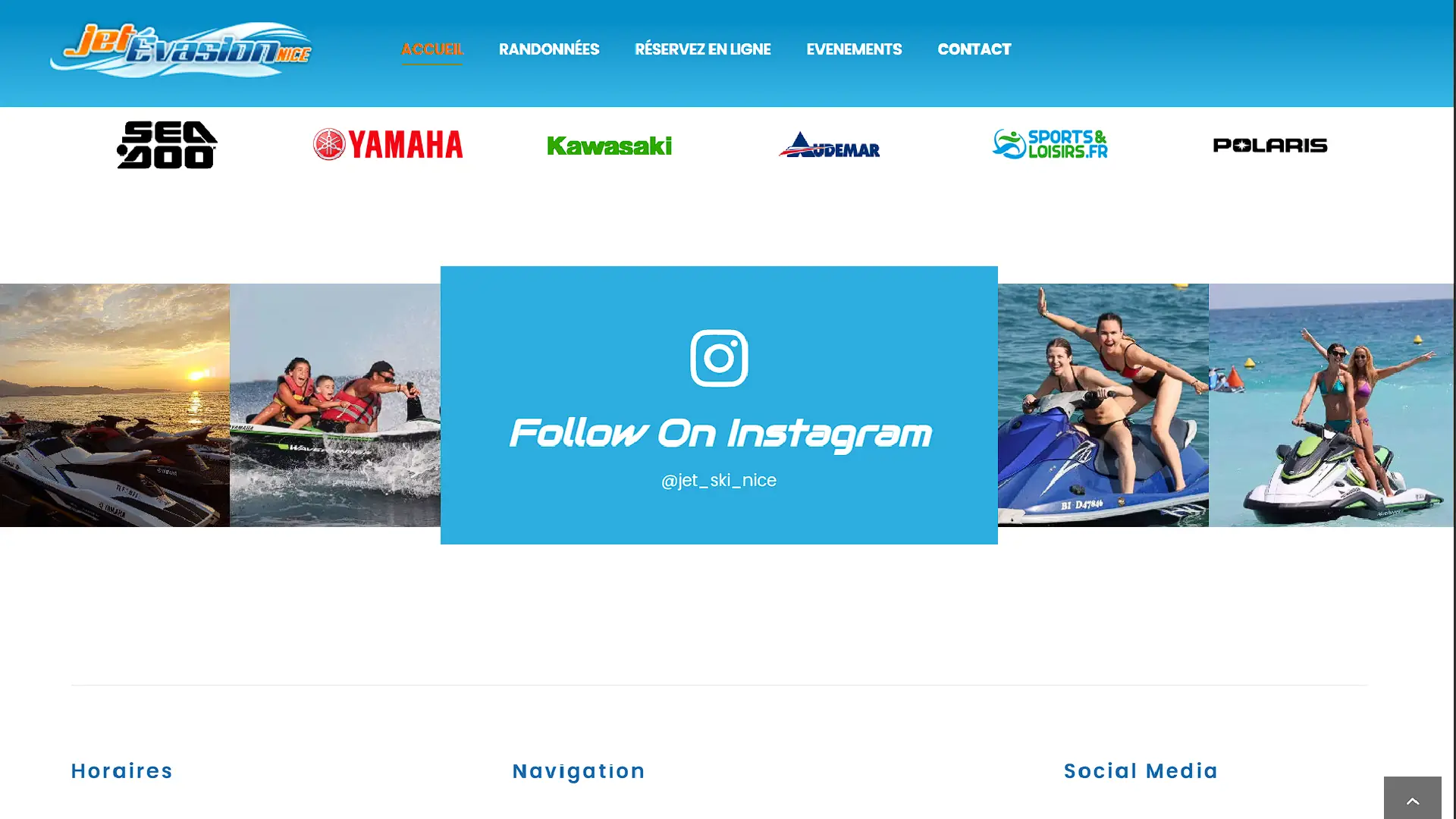
Task: View the blue jet ski women photo
Action: (x=1103, y=405)
